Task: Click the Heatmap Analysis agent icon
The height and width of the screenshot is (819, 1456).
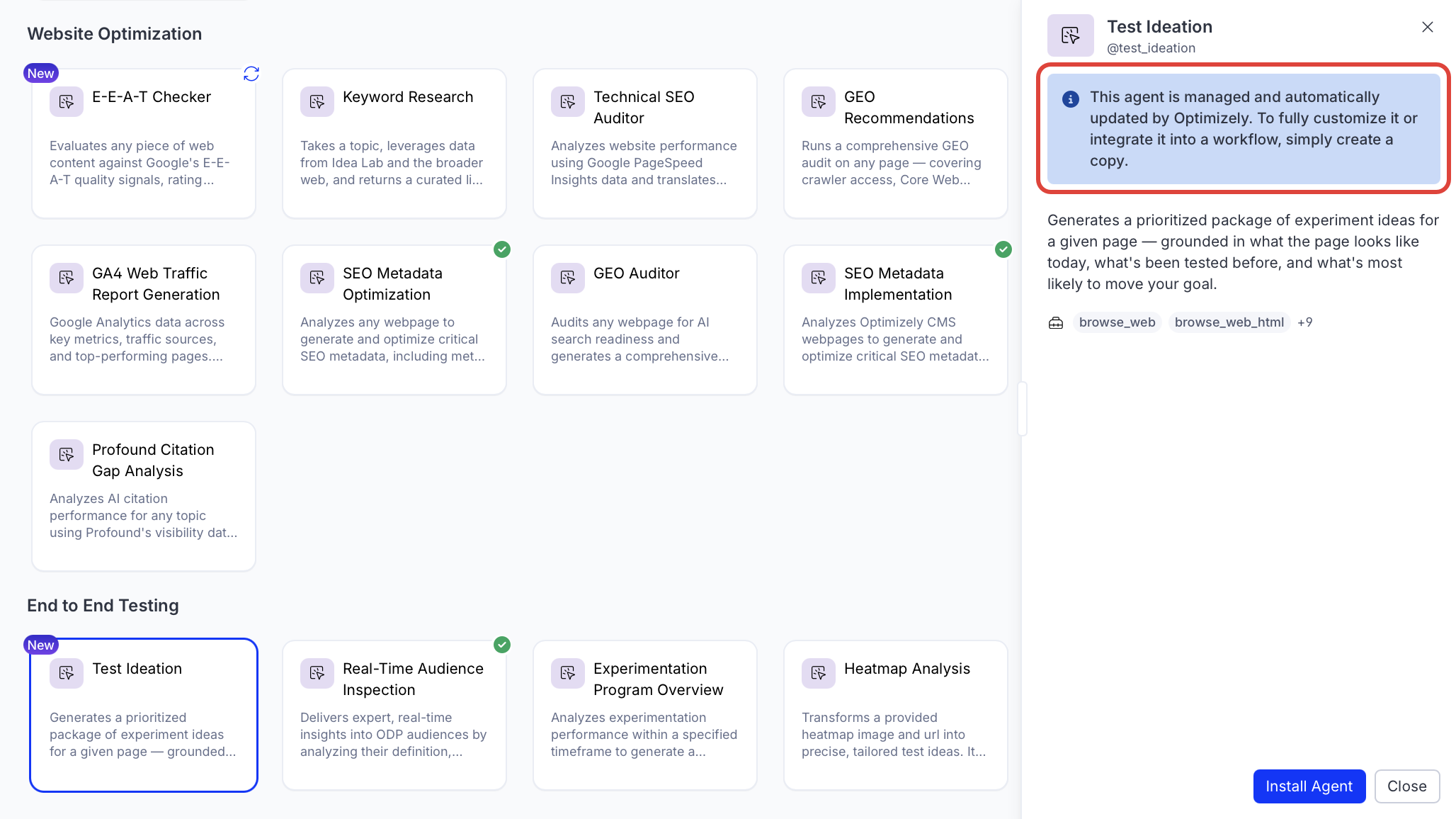Action: click(x=818, y=673)
